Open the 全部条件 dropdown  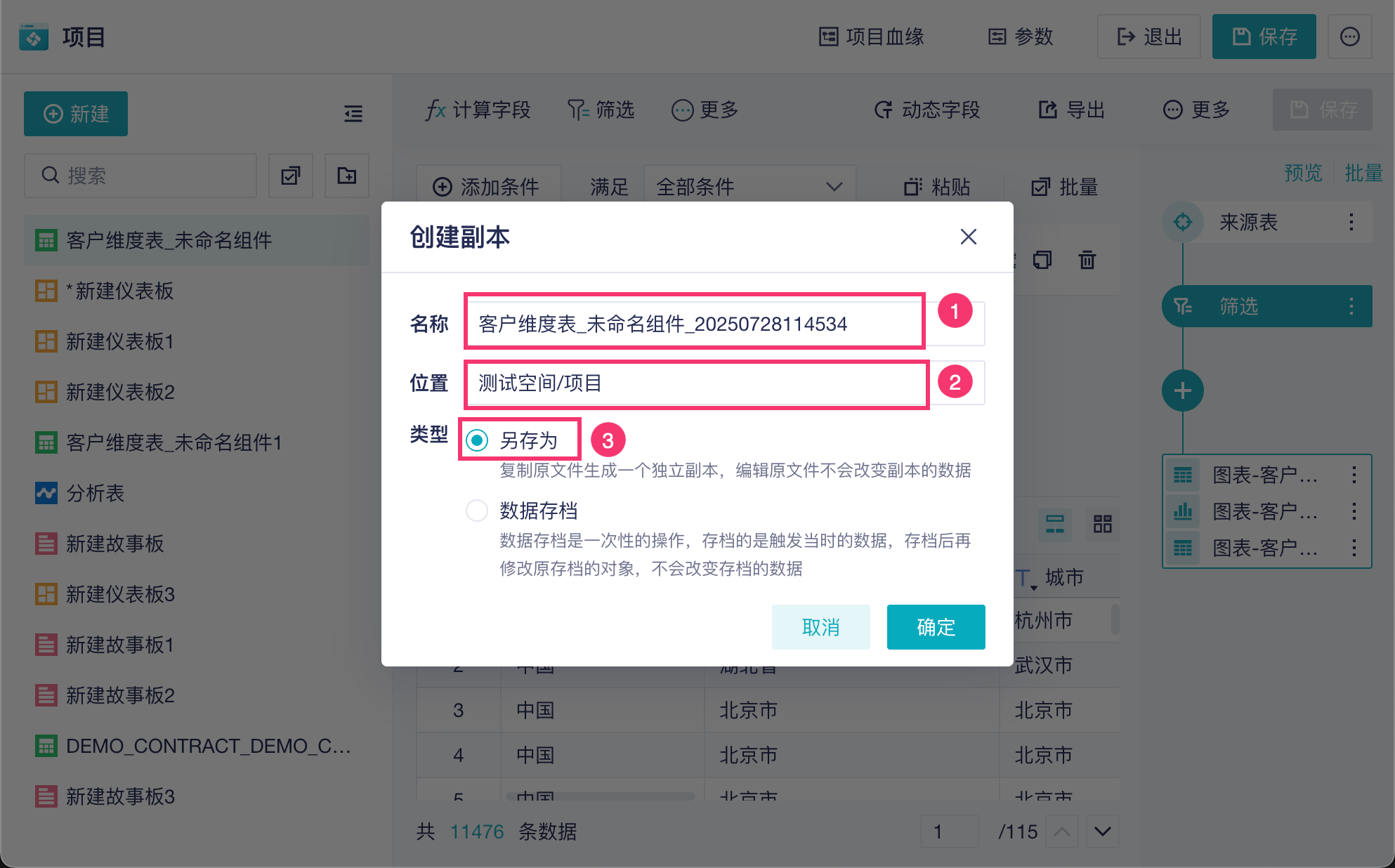[x=749, y=187]
